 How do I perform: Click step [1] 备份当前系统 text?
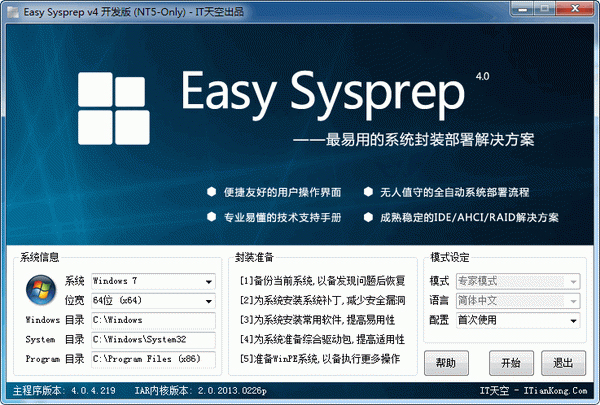[x=323, y=281]
